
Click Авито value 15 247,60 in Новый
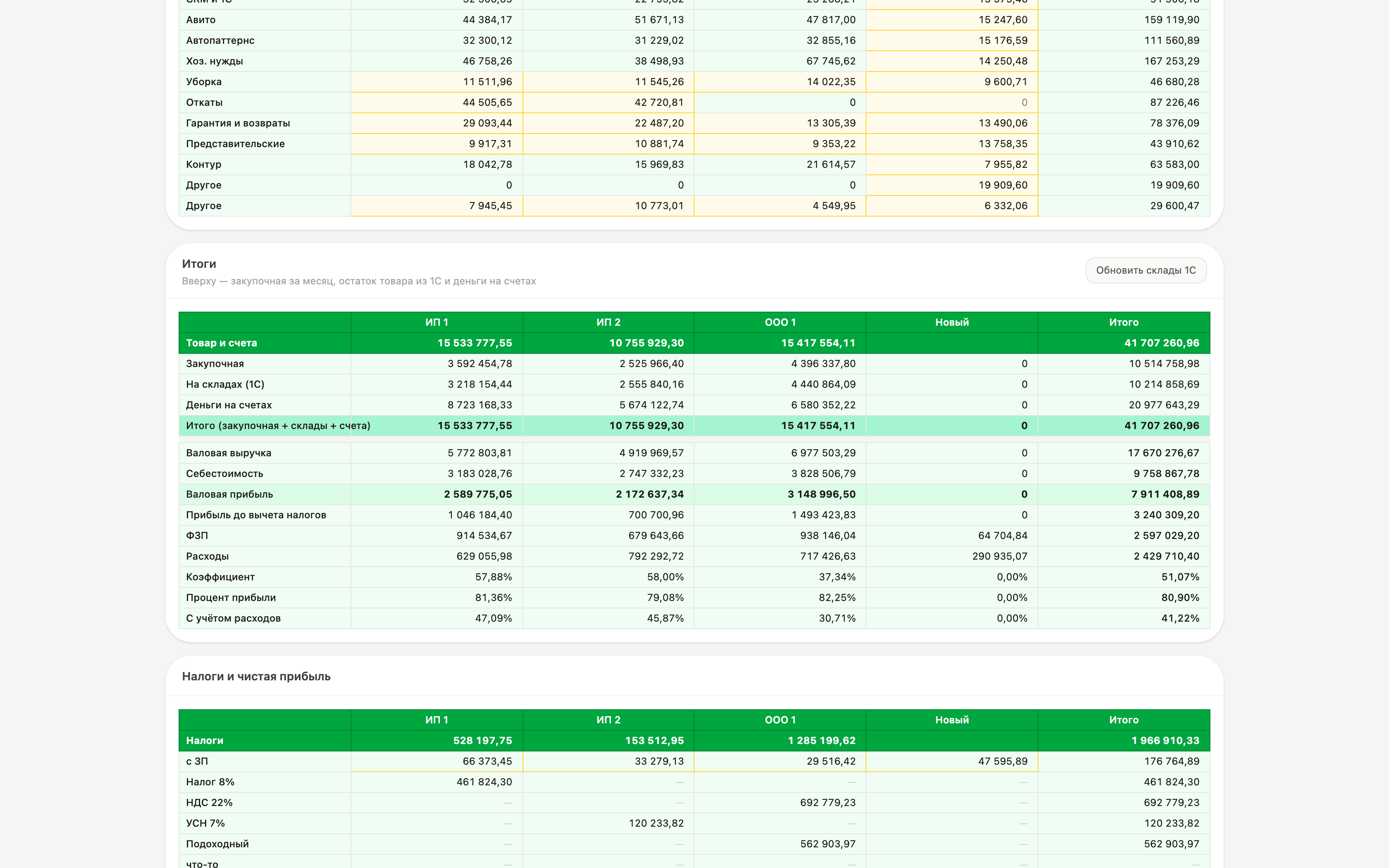952,20
